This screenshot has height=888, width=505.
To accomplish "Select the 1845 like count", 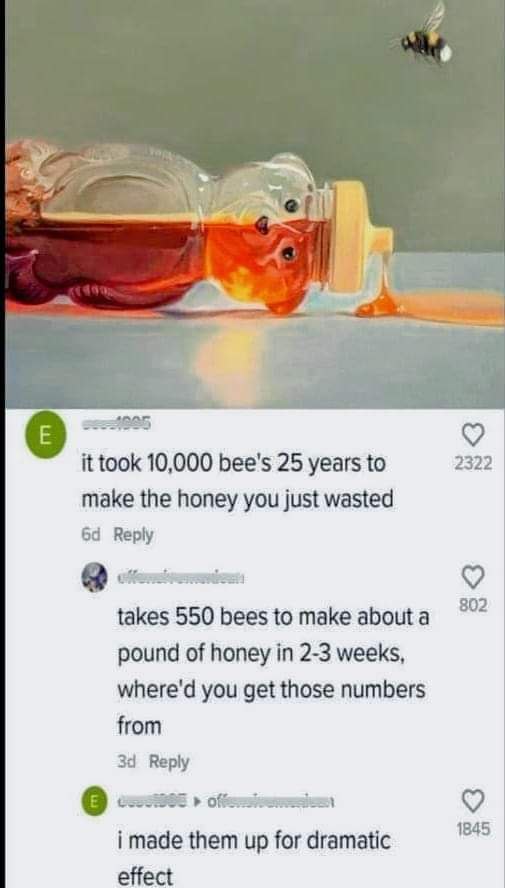I will 473,830.
